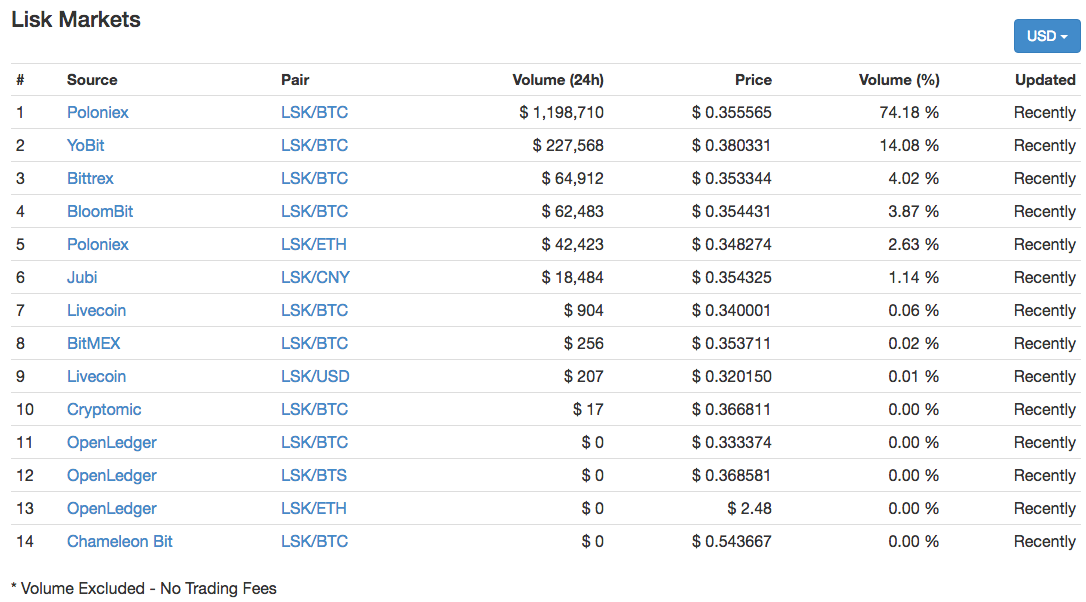
Task: Click the Price column header
Action: coord(753,80)
